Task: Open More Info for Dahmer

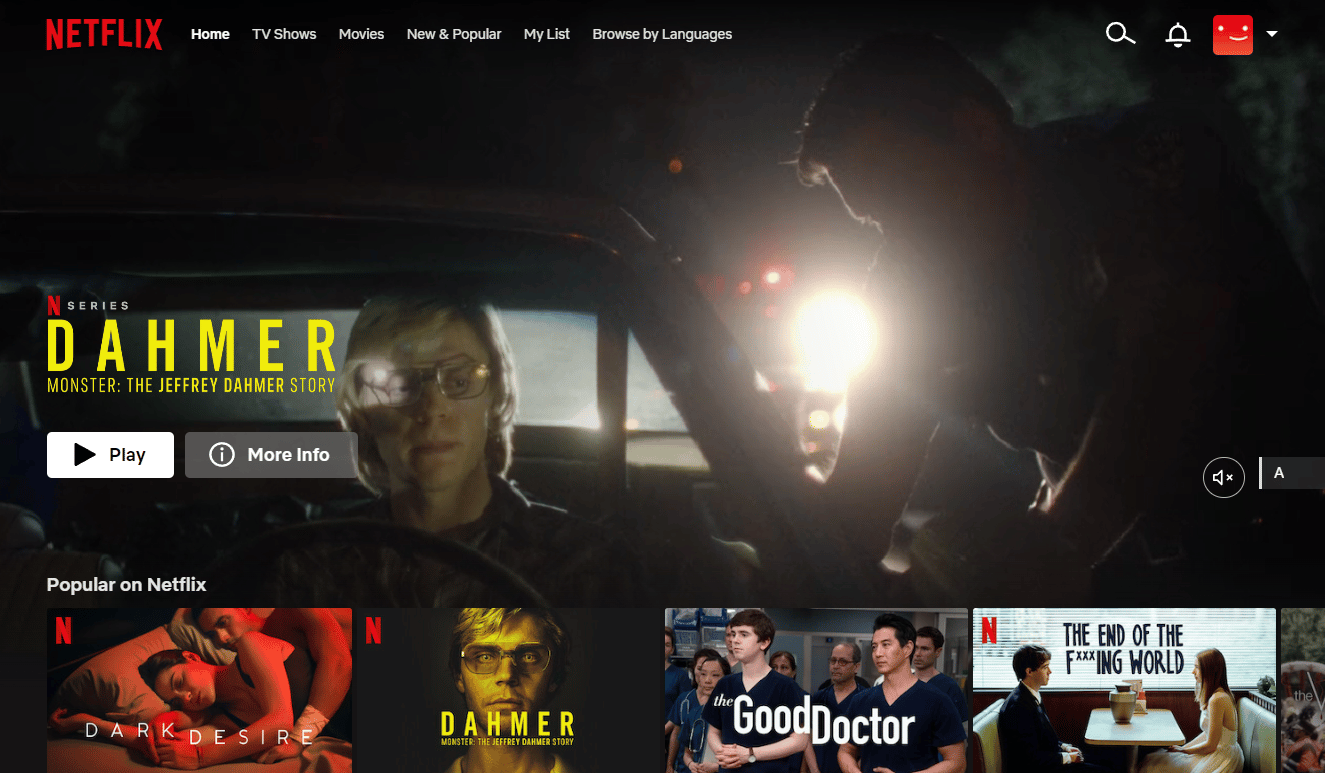Action: (271, 455)
